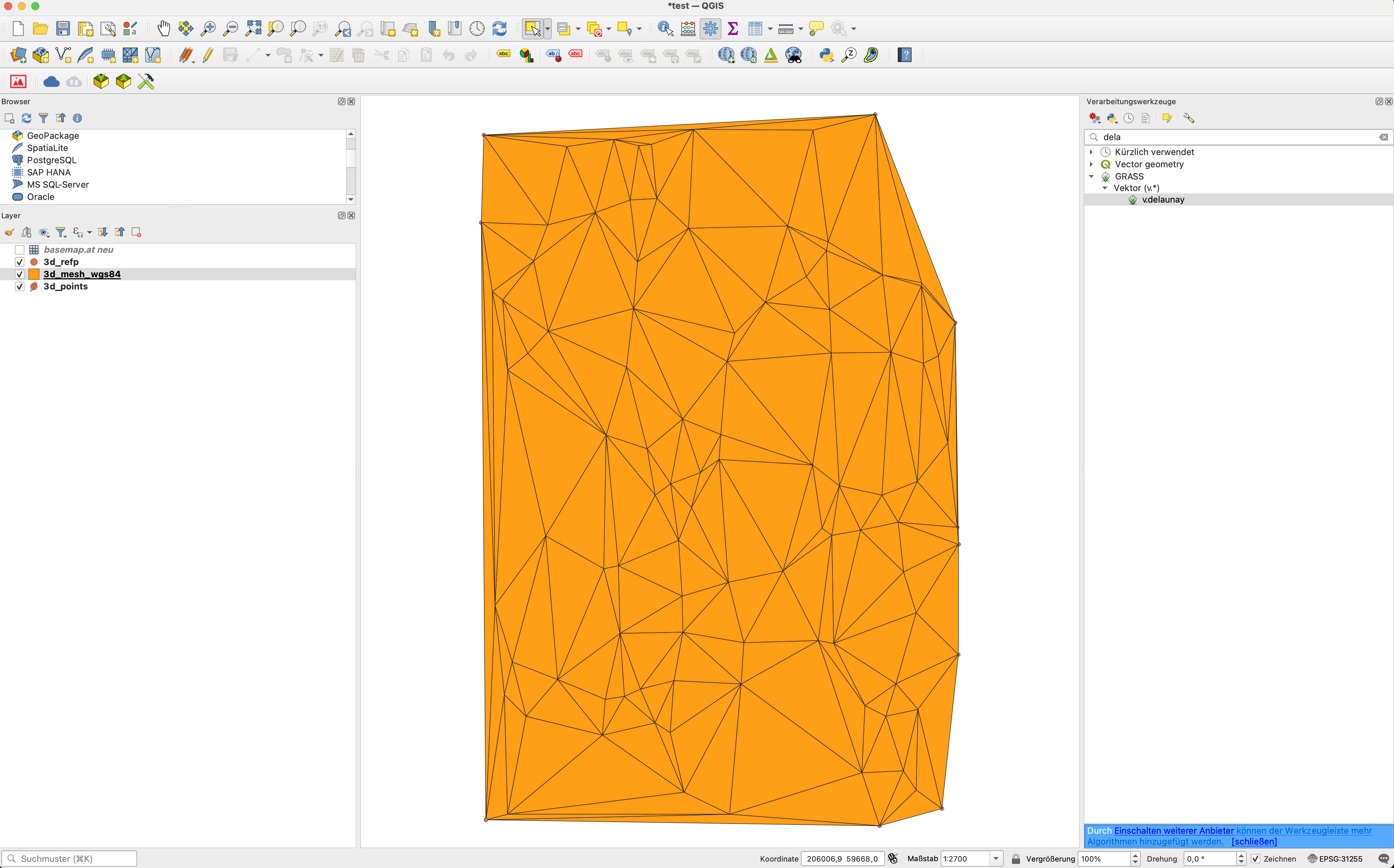The width and height of the screenshot is (1394, 868).
Task: Toggle the Processing Toolbox gear icon
Action: coord(710,28)
